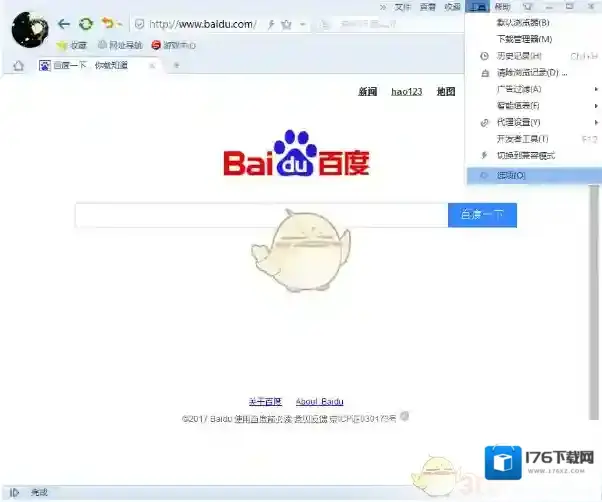Open the hao123 link
Image resolution: width=602 pixels, height=502 pixels.
click(x=407, y=92)
